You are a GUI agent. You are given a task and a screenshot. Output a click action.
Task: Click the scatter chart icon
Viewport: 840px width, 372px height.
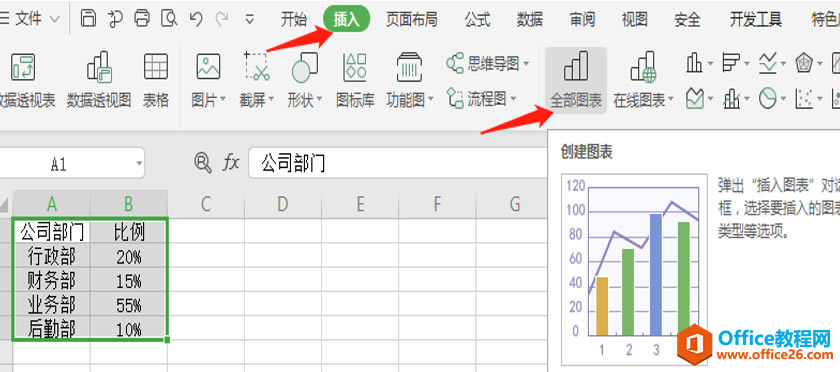tap(804, 99)
